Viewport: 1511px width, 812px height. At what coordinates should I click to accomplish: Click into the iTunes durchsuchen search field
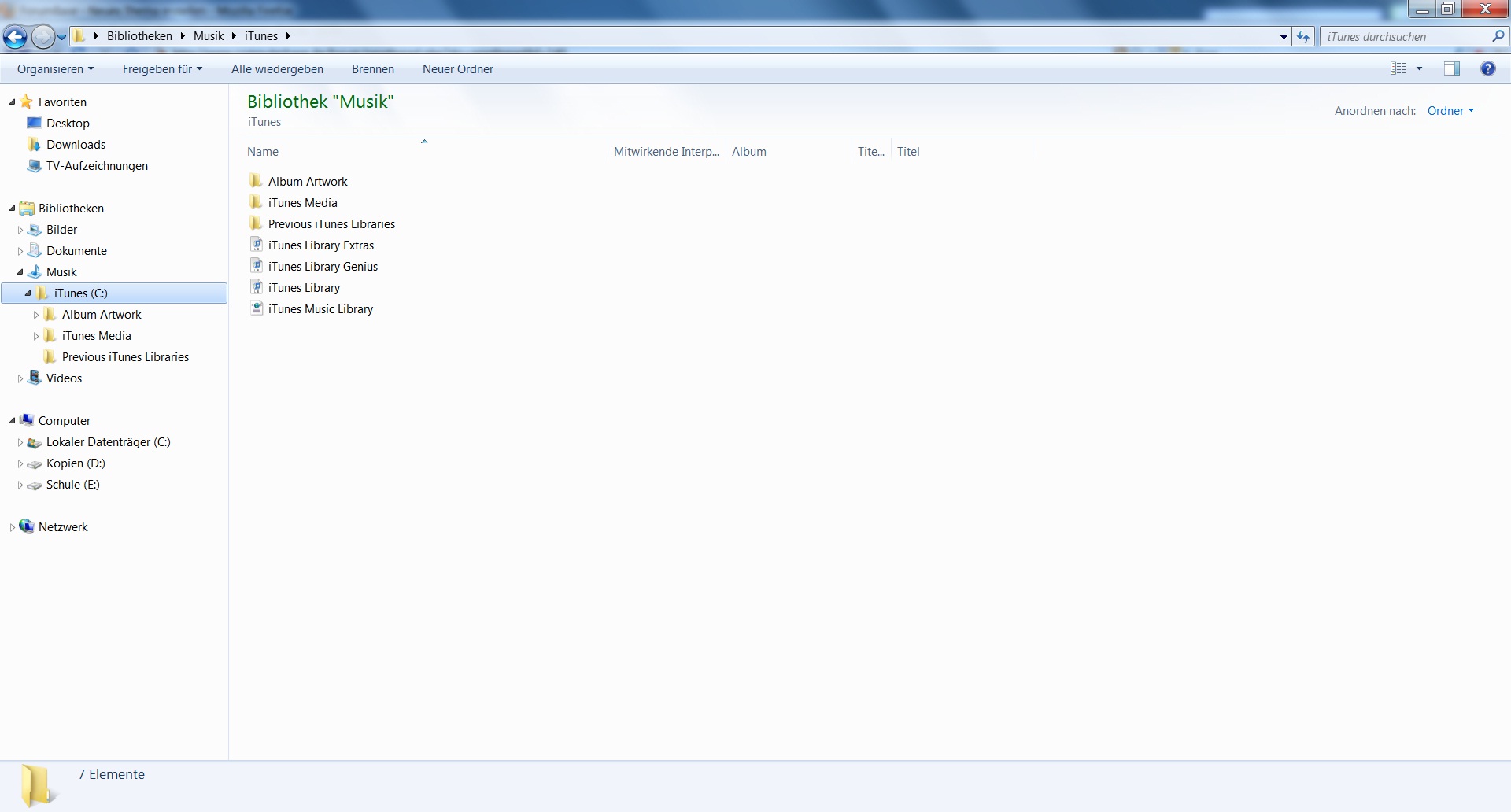(1405, 37)
